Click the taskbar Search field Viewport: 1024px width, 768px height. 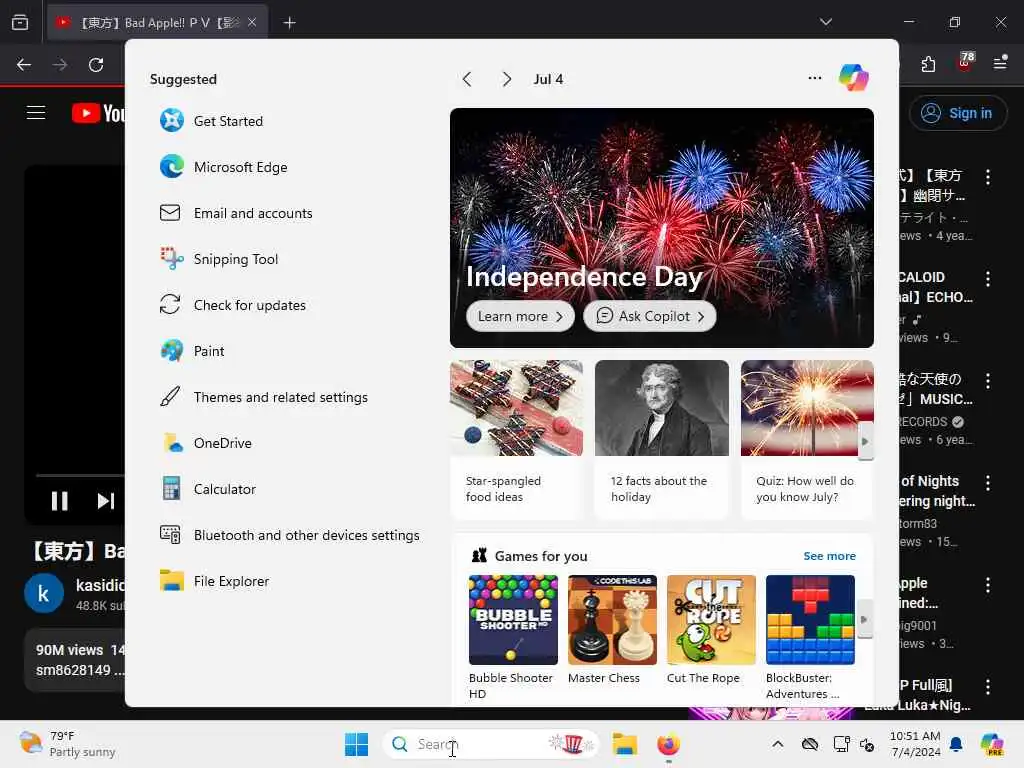[490, 744]
